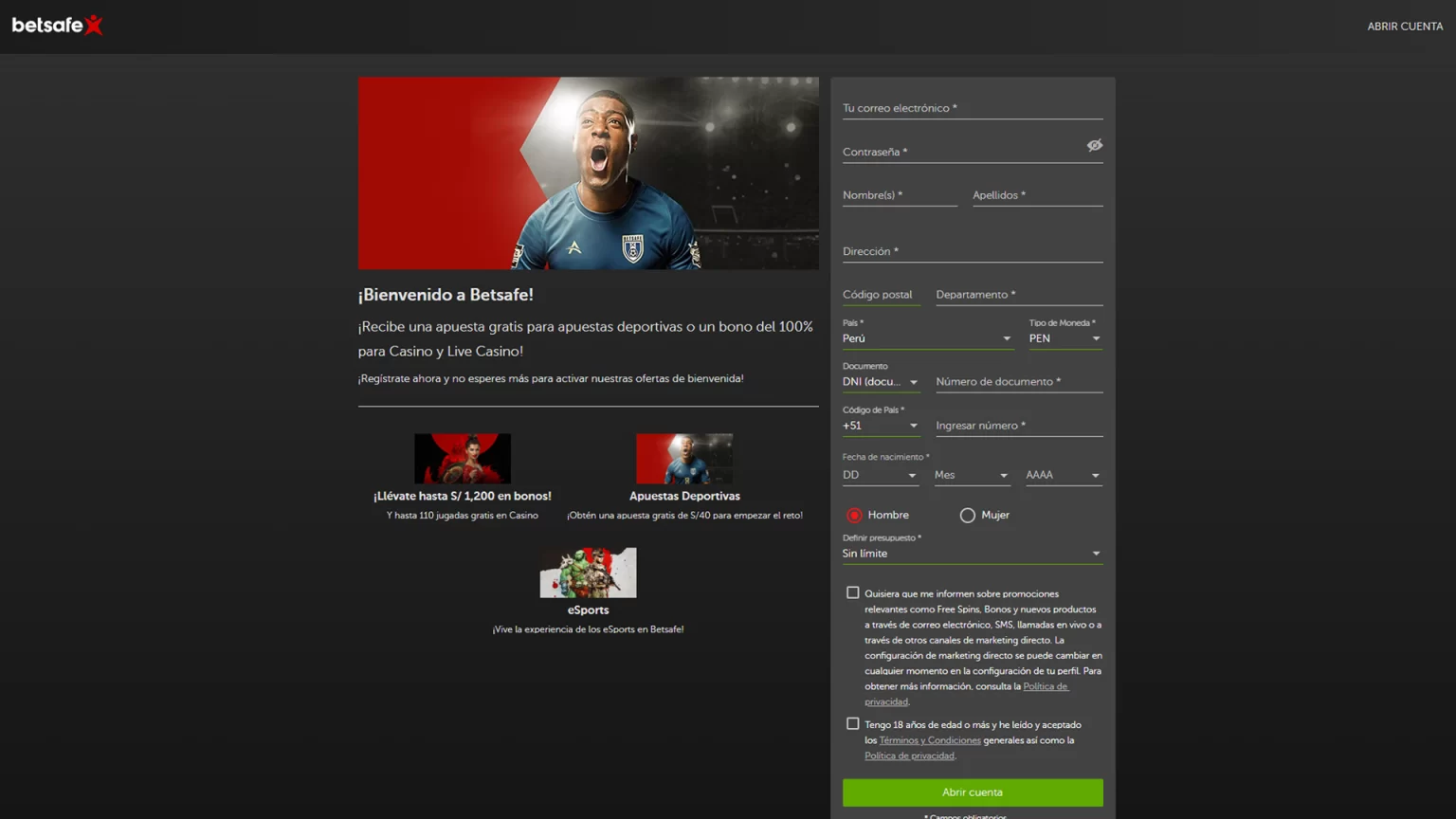
Task: Click the Mbappé welcome banner image
Action: [588, 173]
